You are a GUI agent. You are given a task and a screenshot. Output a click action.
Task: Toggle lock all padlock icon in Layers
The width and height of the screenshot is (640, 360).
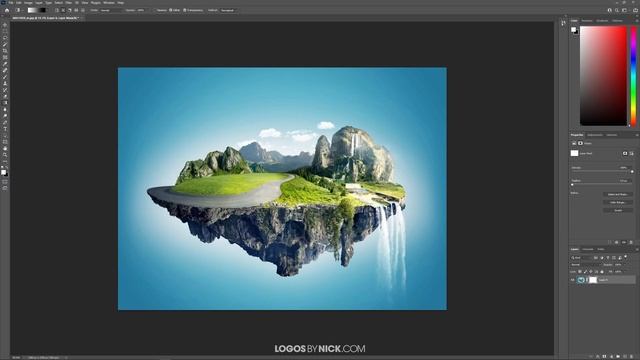[x=602, y=271]
